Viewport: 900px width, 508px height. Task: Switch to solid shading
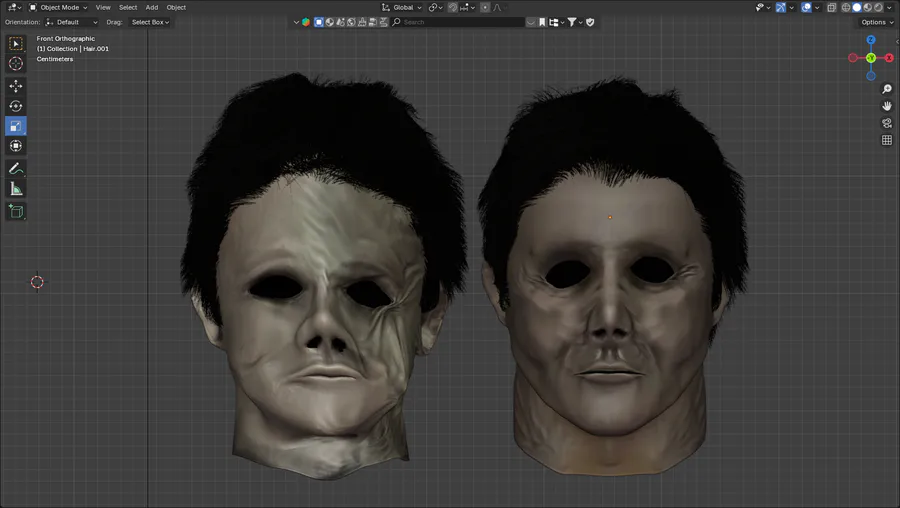[x=857, y=7]
